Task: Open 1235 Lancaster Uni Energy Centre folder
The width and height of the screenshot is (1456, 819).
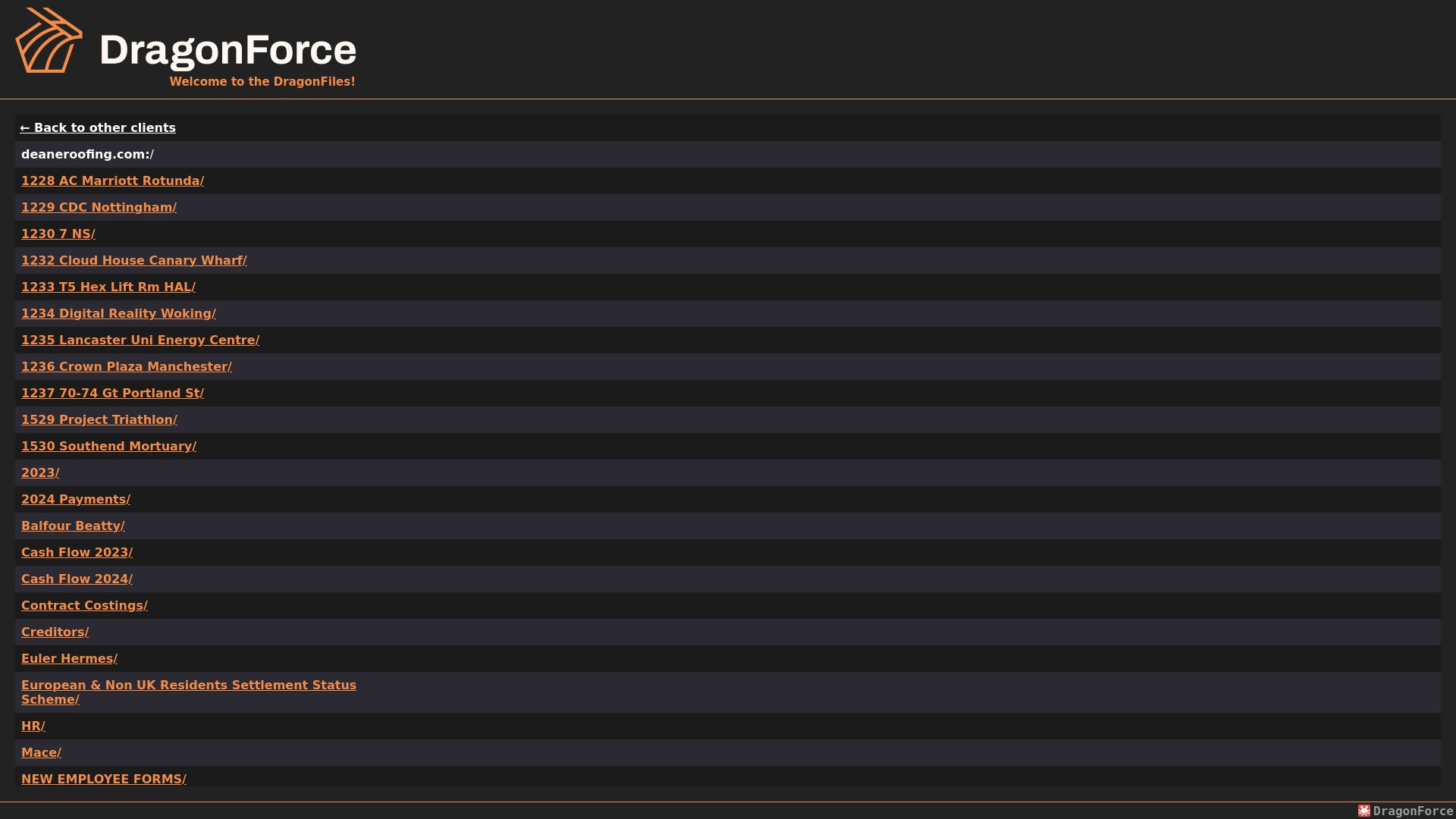Action: [x=140, y=340]
